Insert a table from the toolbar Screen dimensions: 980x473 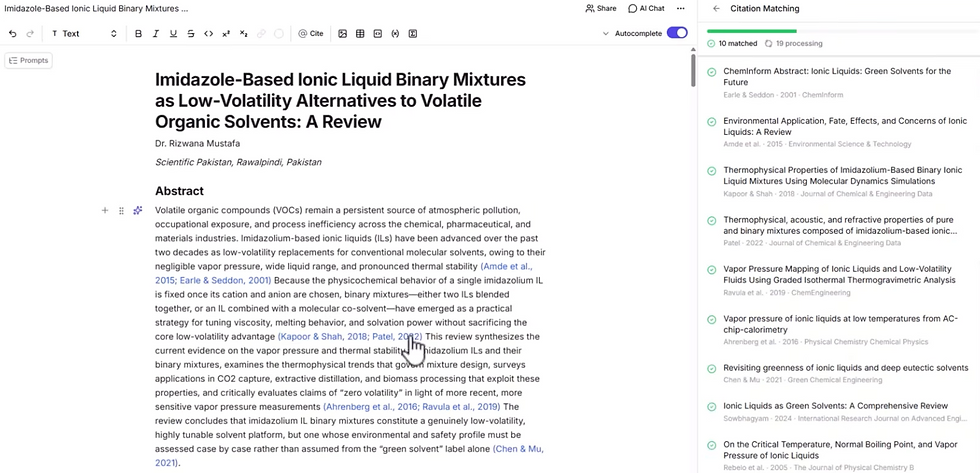pos(360,34)
